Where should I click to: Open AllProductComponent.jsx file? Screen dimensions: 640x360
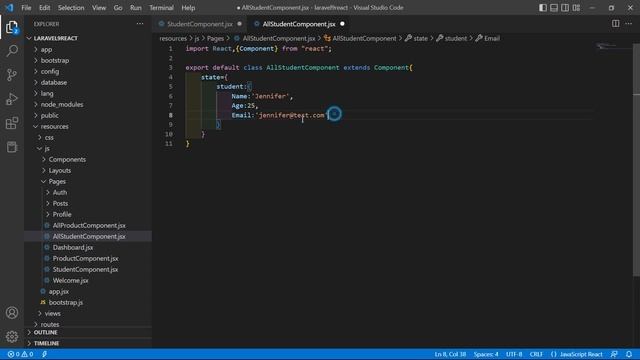coord(89,225)
